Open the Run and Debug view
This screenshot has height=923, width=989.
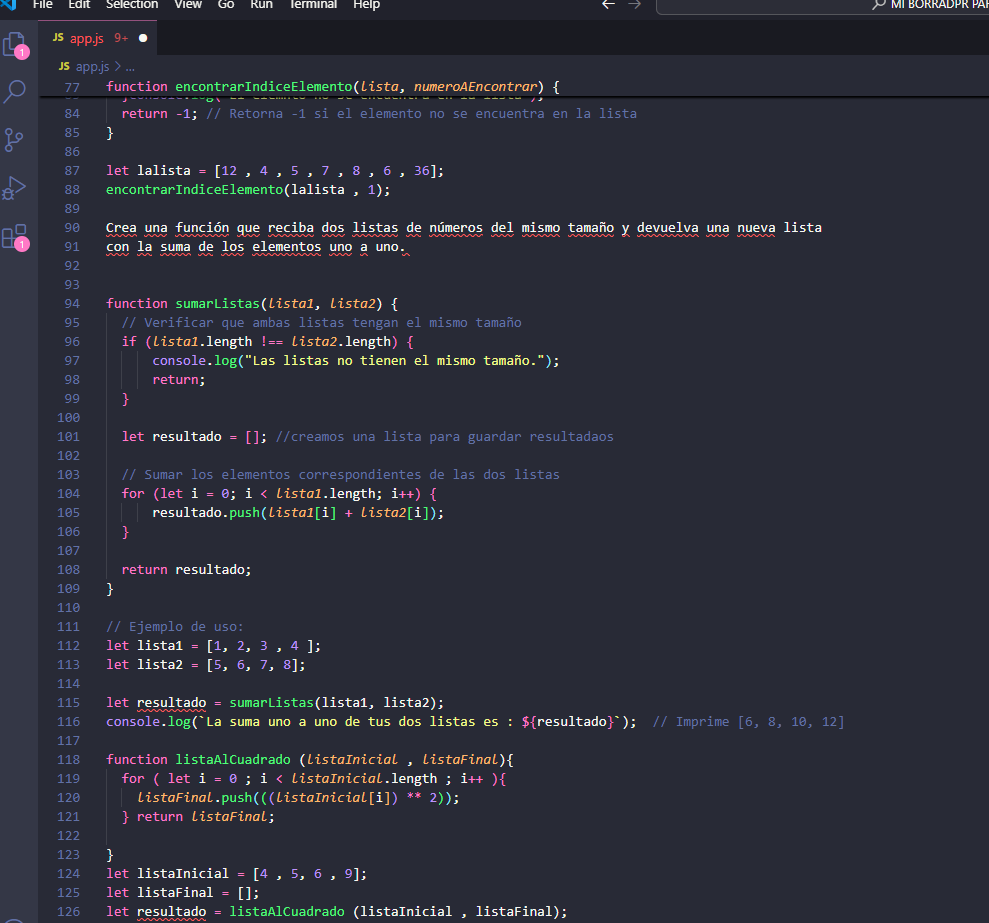(15, 188)
